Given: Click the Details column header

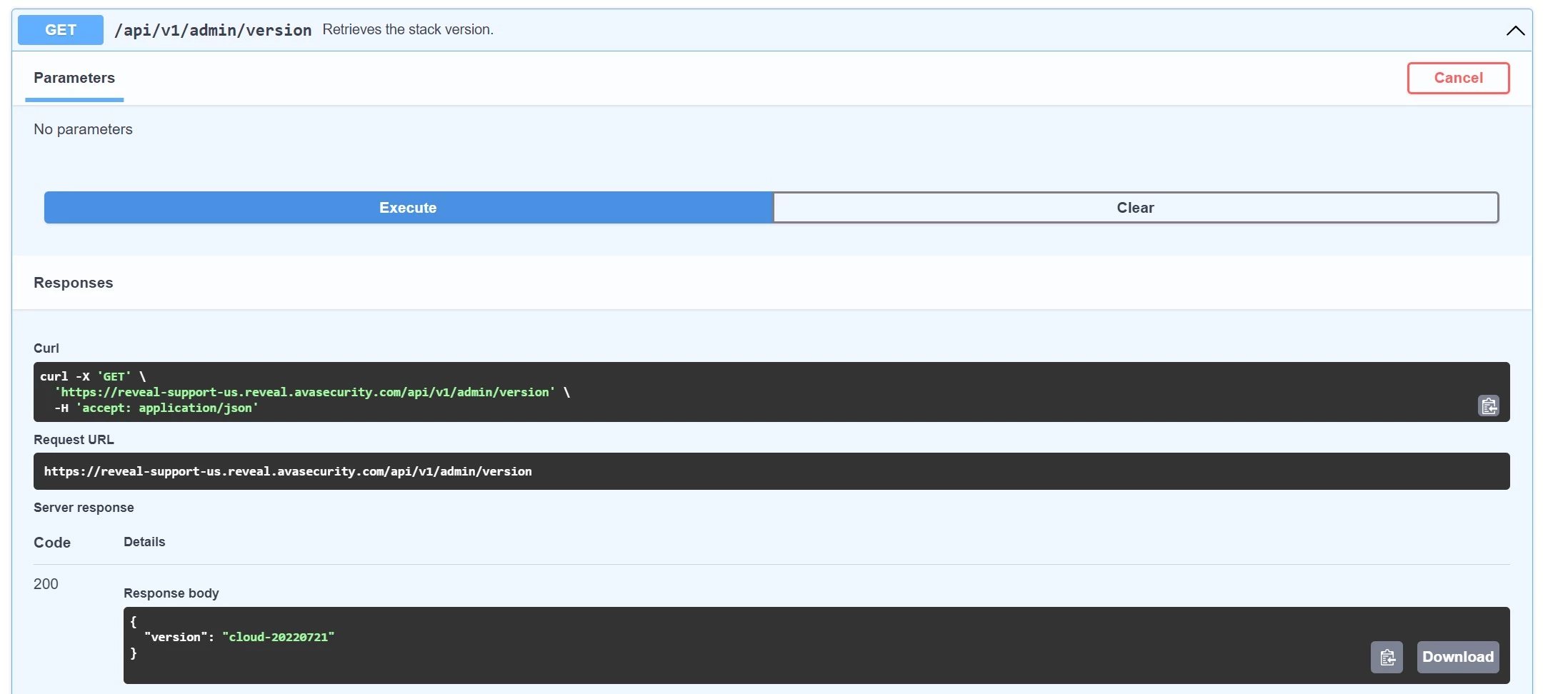Looking at the screenshot, I should (x=144, y=542).
